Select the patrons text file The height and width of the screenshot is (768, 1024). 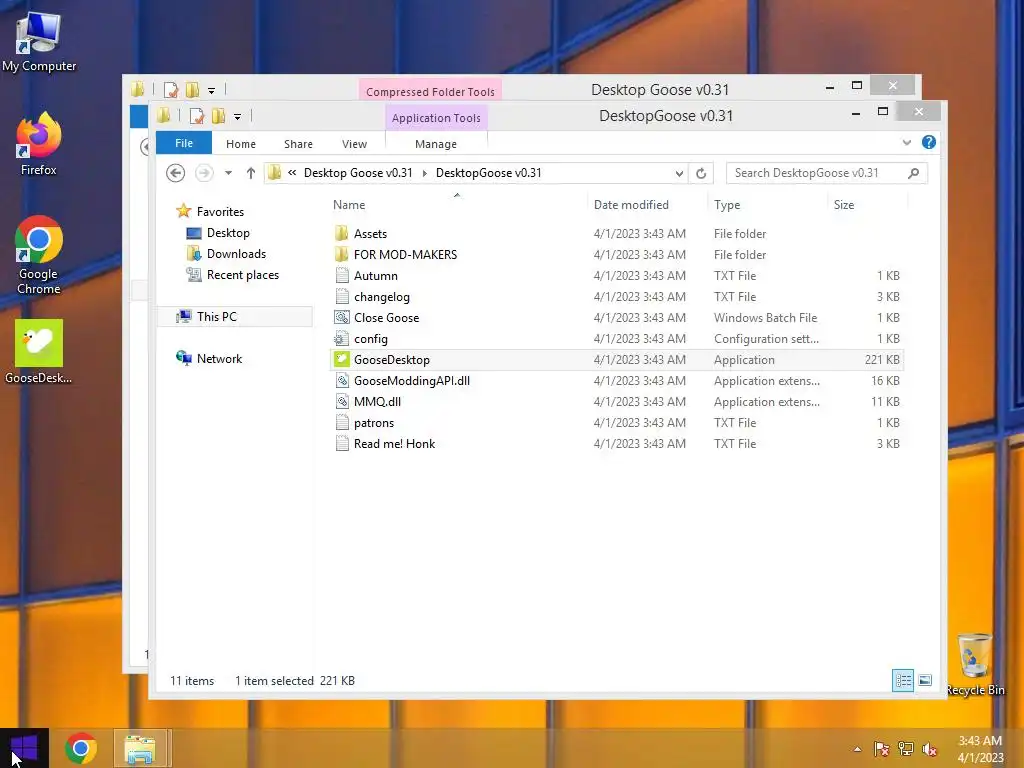(616, 423)
